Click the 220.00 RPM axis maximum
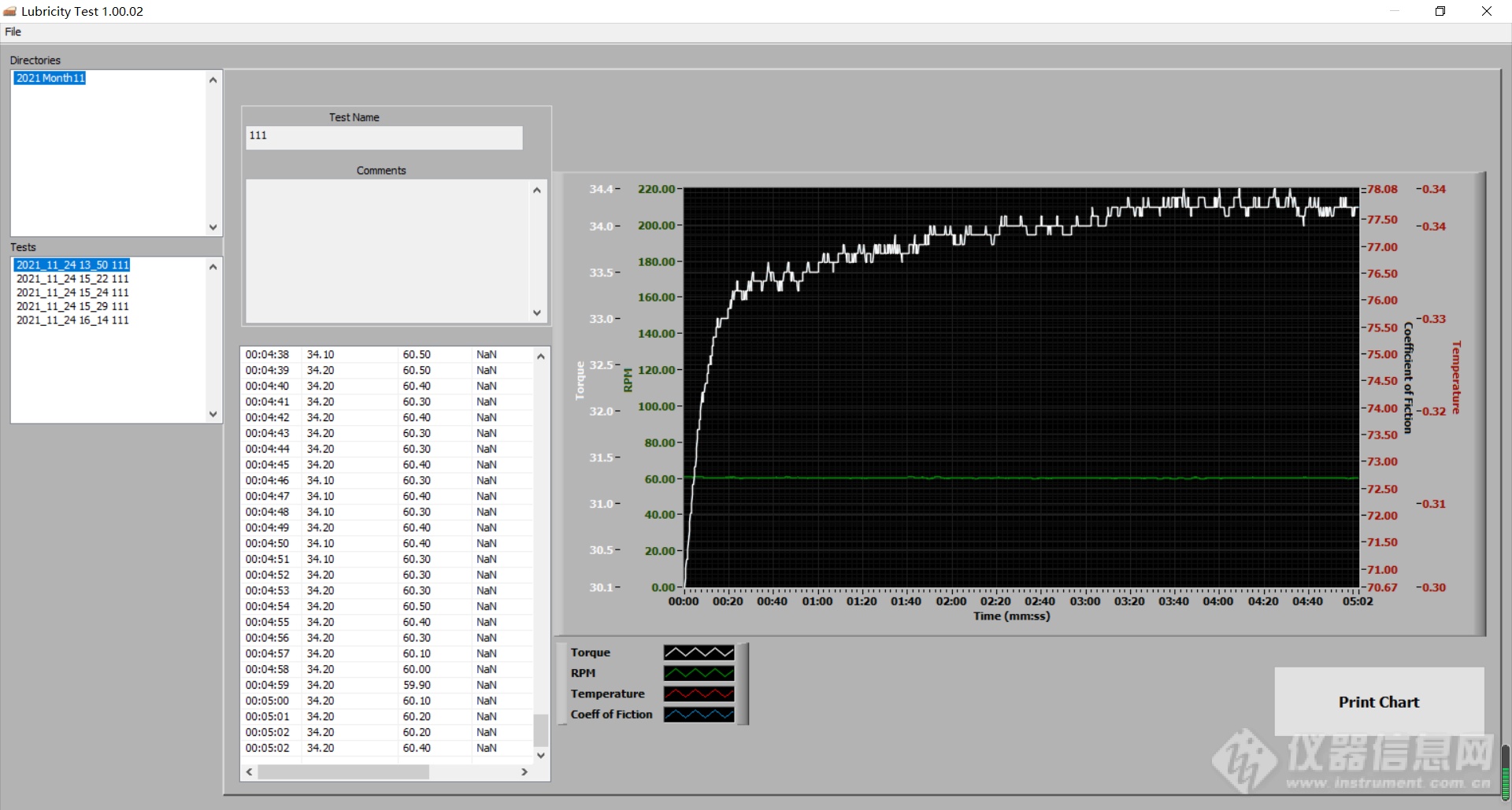 (656, 189)
